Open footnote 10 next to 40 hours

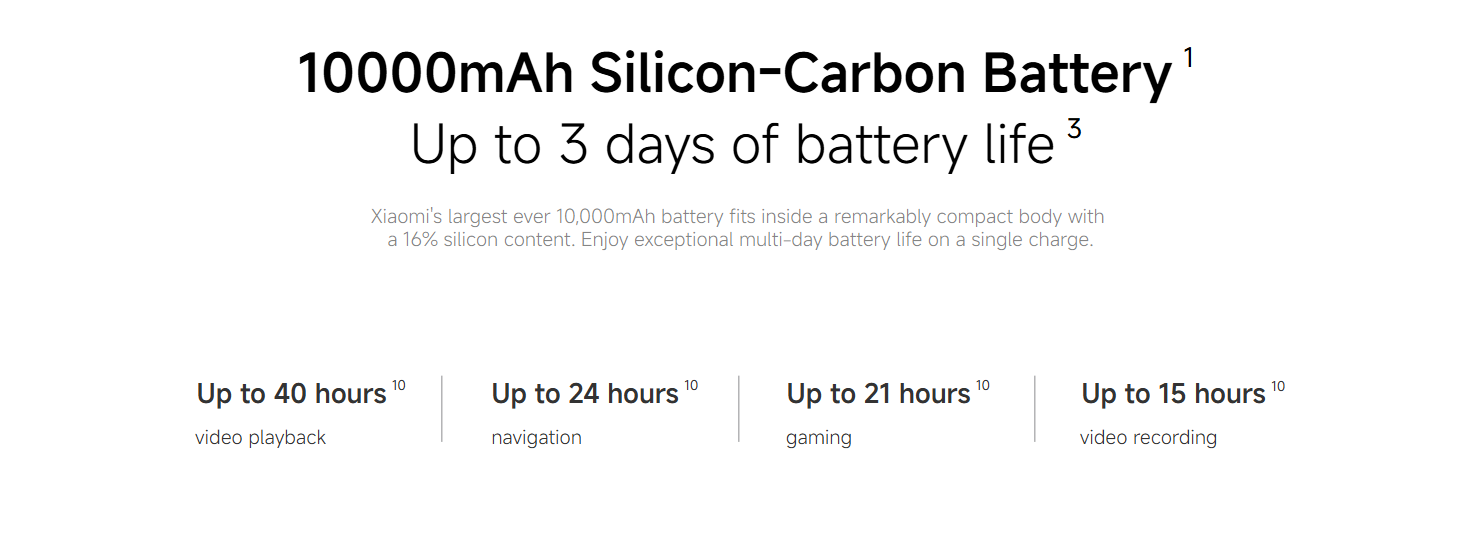pyautogui.click(x=398, y=386)
